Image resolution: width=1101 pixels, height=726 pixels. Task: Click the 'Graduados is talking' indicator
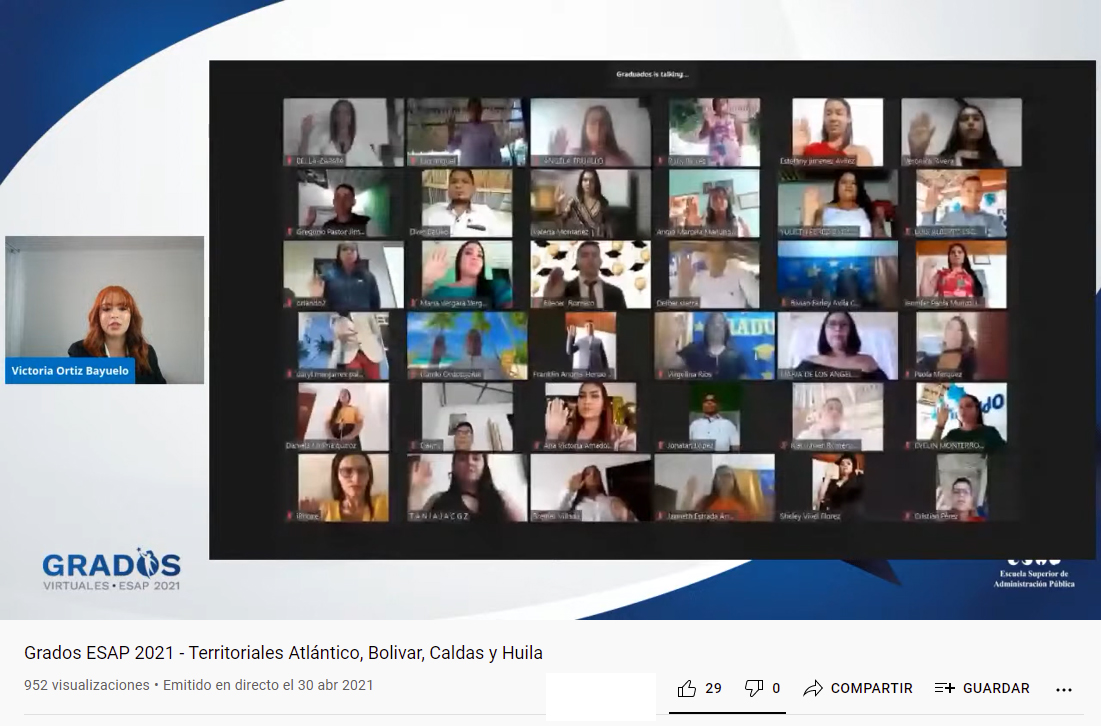tap(651, 74)
